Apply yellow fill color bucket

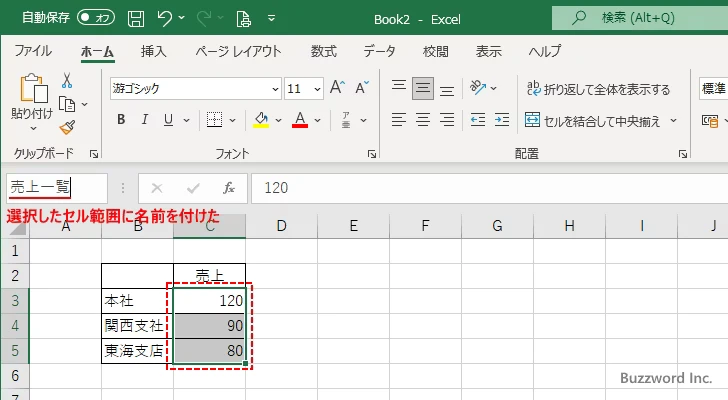261,120
